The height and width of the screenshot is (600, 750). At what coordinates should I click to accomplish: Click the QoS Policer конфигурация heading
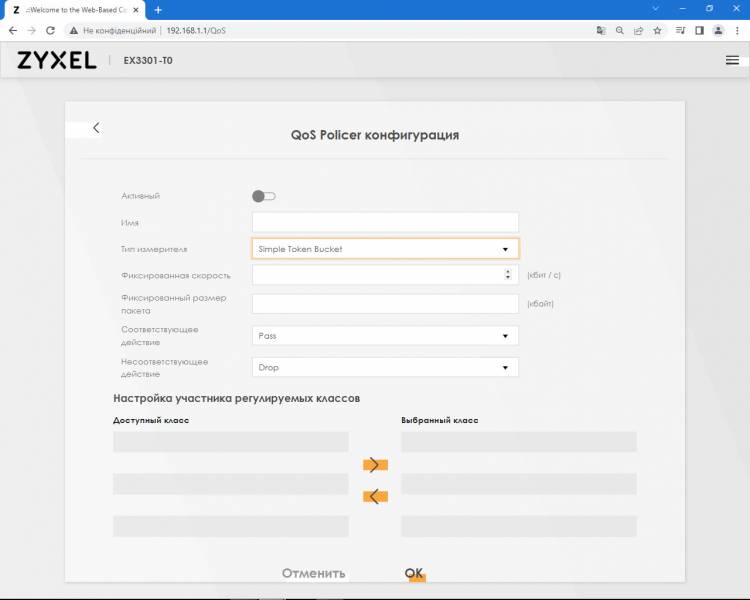point(375,135)
